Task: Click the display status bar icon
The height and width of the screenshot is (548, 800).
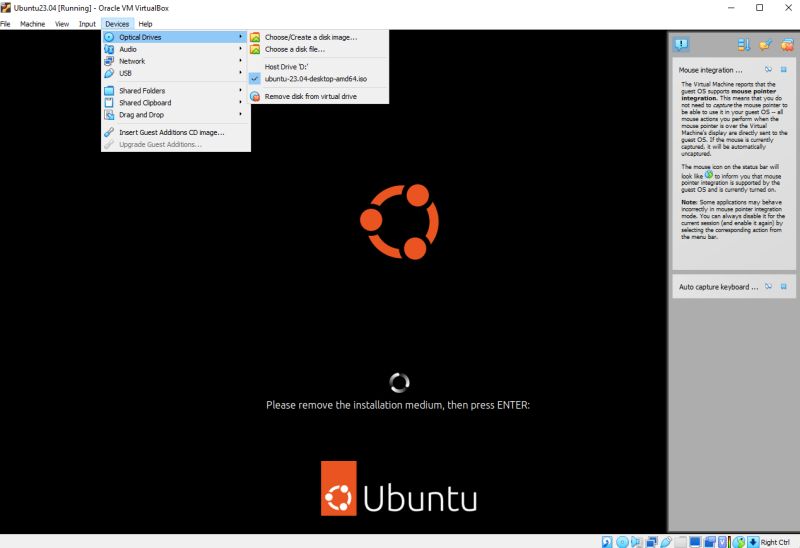Action: pos(695,542)
